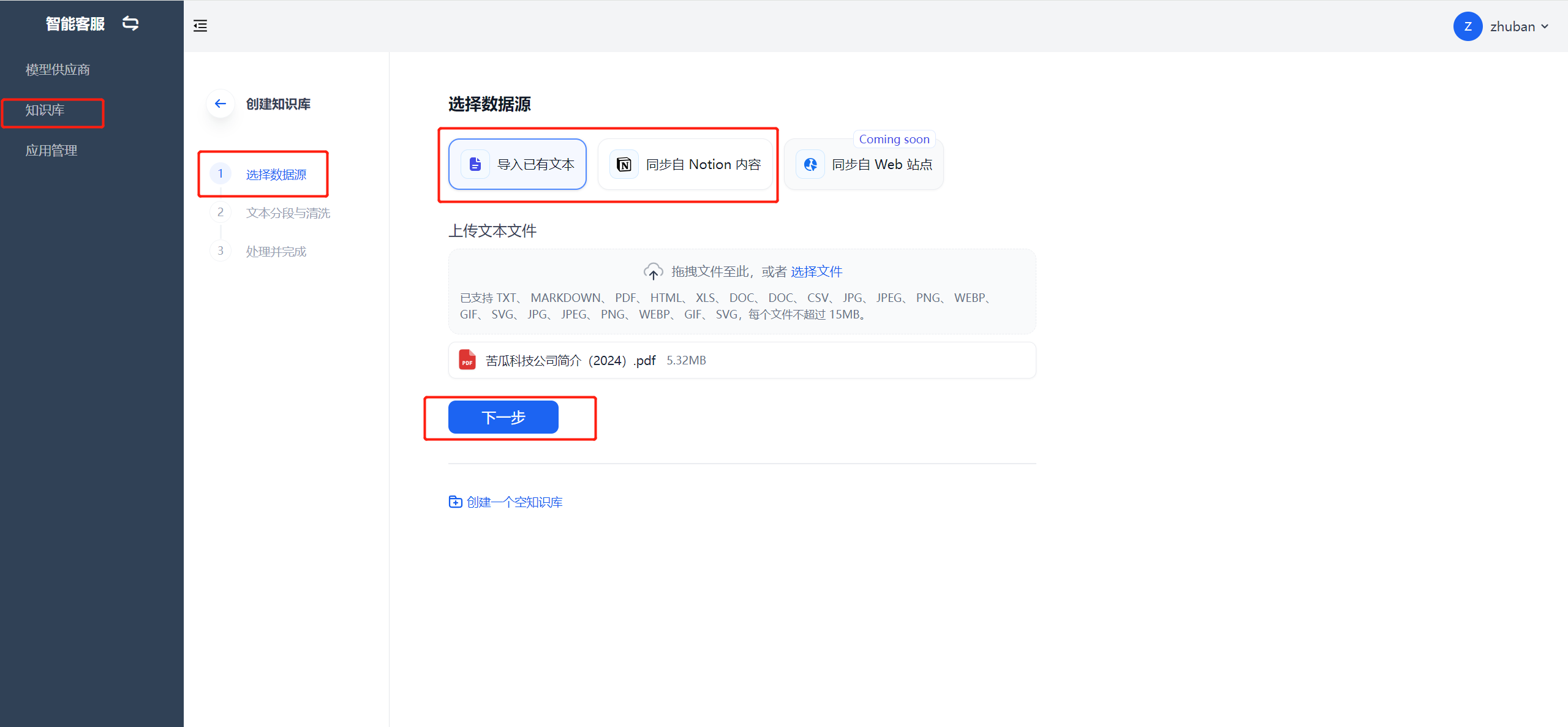The height and width of the screenshot is (727, 1568).
Task: Click the back arrow beside 创建知识库
Action: pyautogui.click(x=221, y=104)
